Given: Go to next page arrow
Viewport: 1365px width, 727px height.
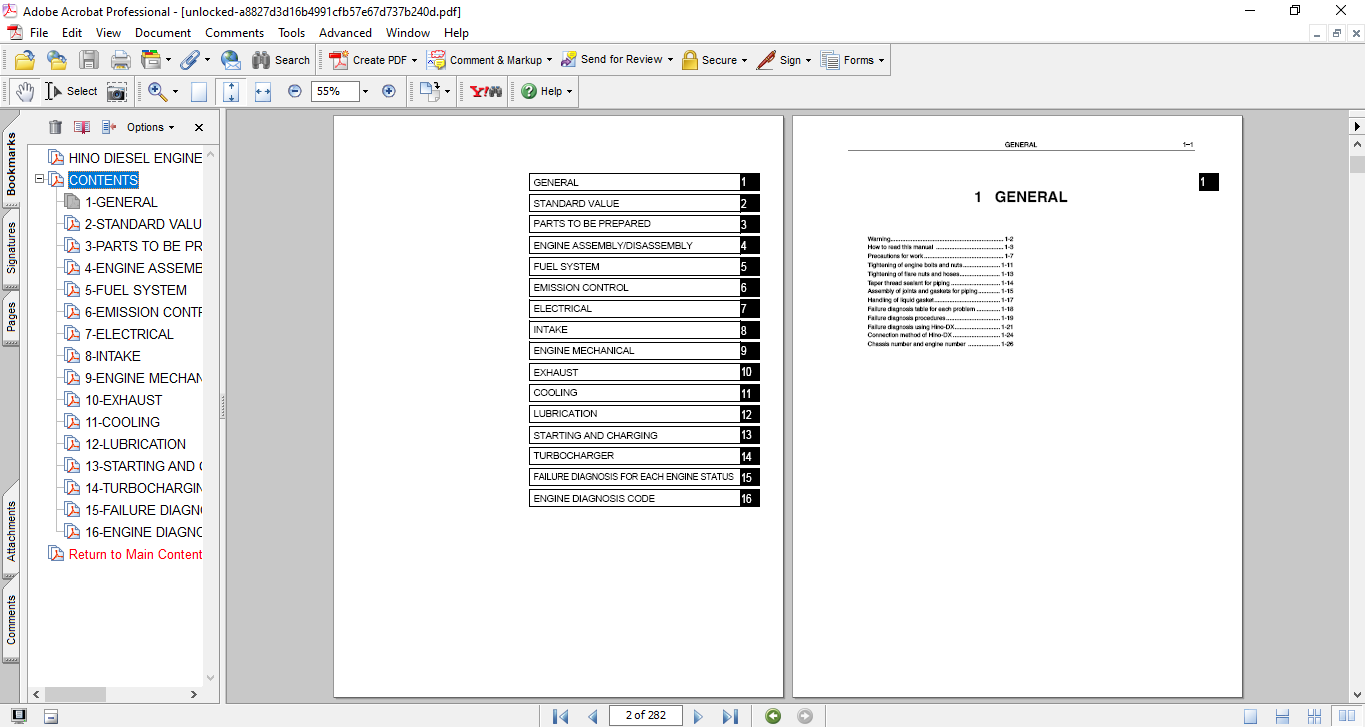Looking at the screenshot, I should click(x=698, y=716).
